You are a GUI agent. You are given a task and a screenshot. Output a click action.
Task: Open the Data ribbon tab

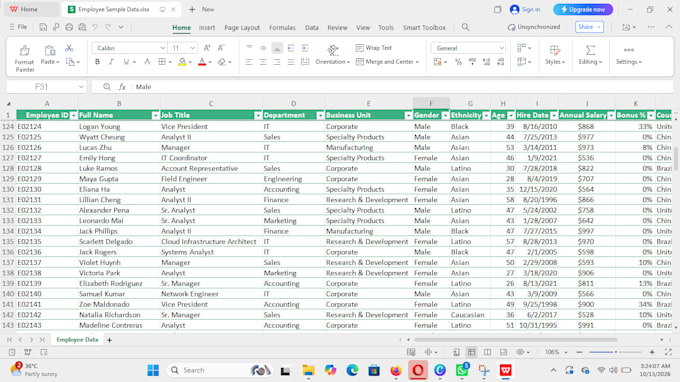pyautogui.click(x=311, y=27)
